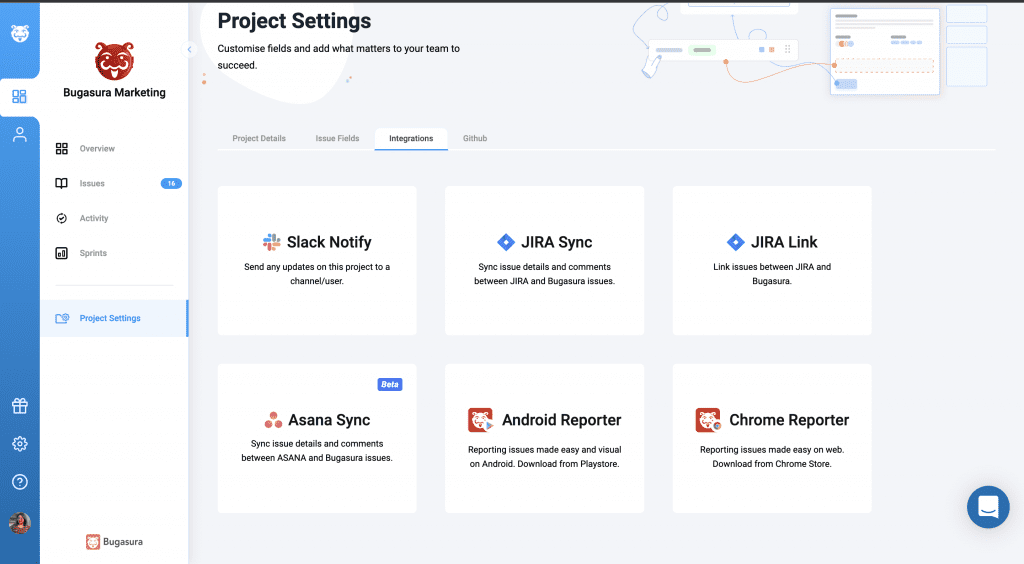The height and width of the screenshot is (564, 1024).
Task: Open the dashboard grid icon in blue rail
Action: pos(20,97)
